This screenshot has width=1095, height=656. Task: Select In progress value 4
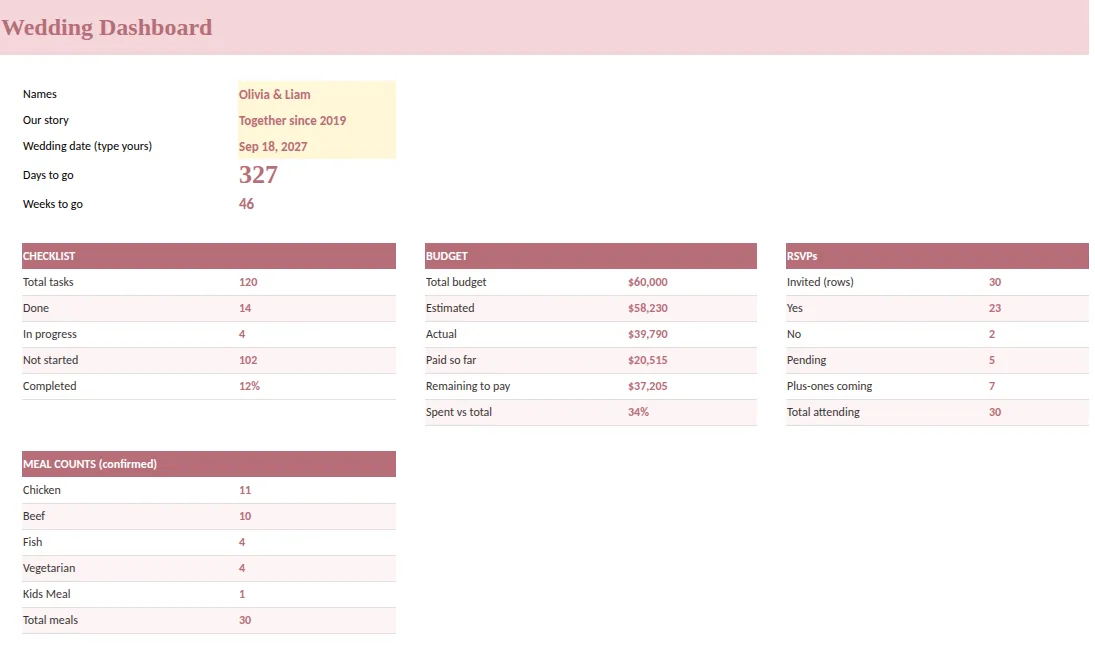pyautogui.click(x=242, y=334)
